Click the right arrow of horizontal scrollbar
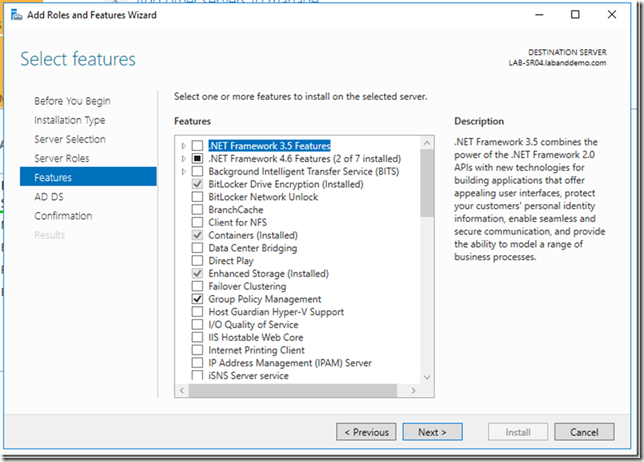This screenshot has width=644, height=462. point(414,391)
